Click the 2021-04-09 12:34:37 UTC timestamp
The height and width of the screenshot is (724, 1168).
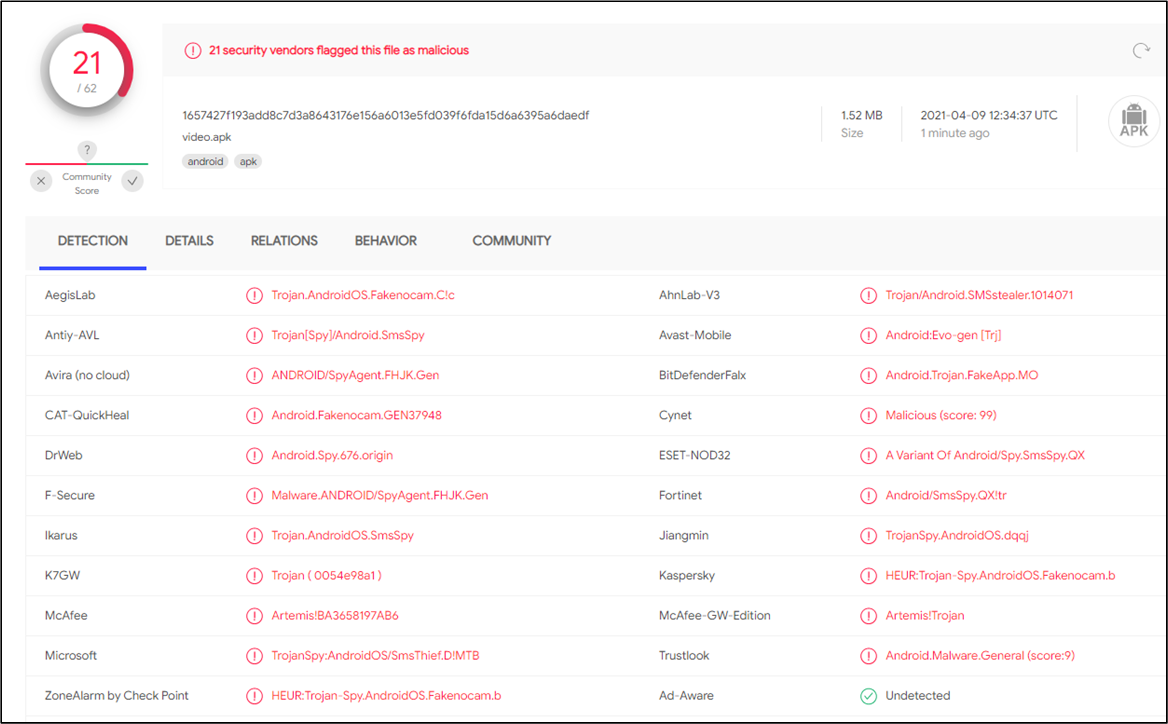pyautogui.click(x=988, y=115)
